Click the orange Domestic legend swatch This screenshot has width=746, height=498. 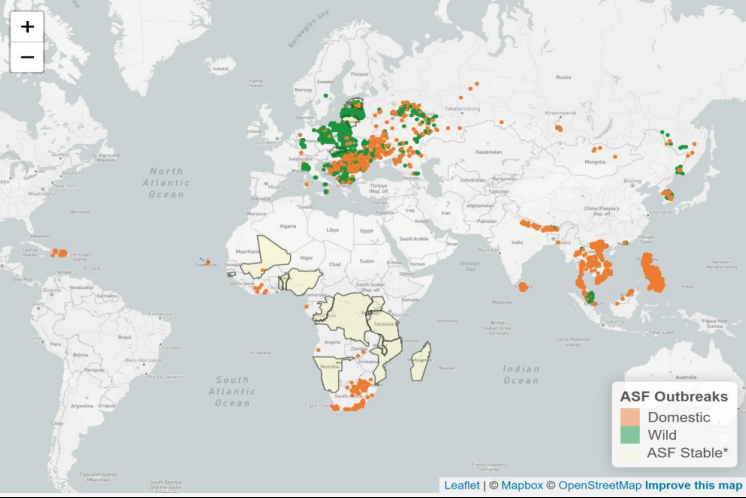(x=629, y=417)
